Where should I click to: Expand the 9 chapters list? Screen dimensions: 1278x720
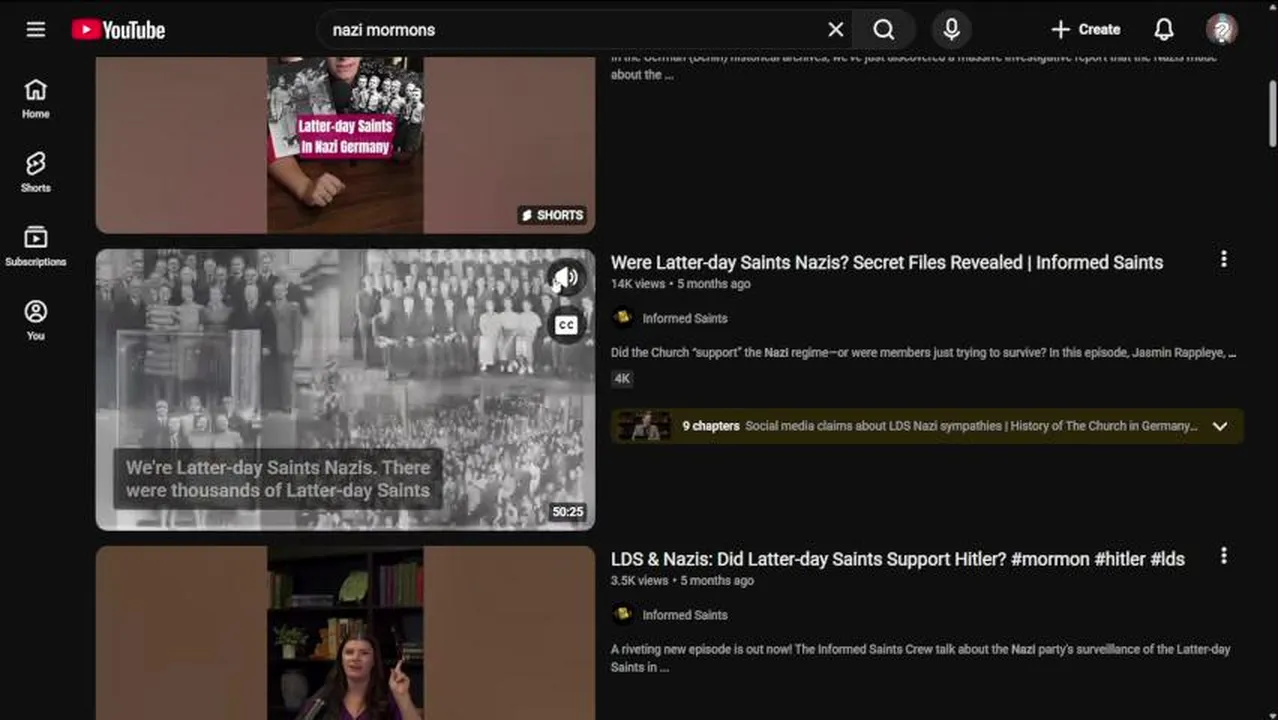point(1220,426)
